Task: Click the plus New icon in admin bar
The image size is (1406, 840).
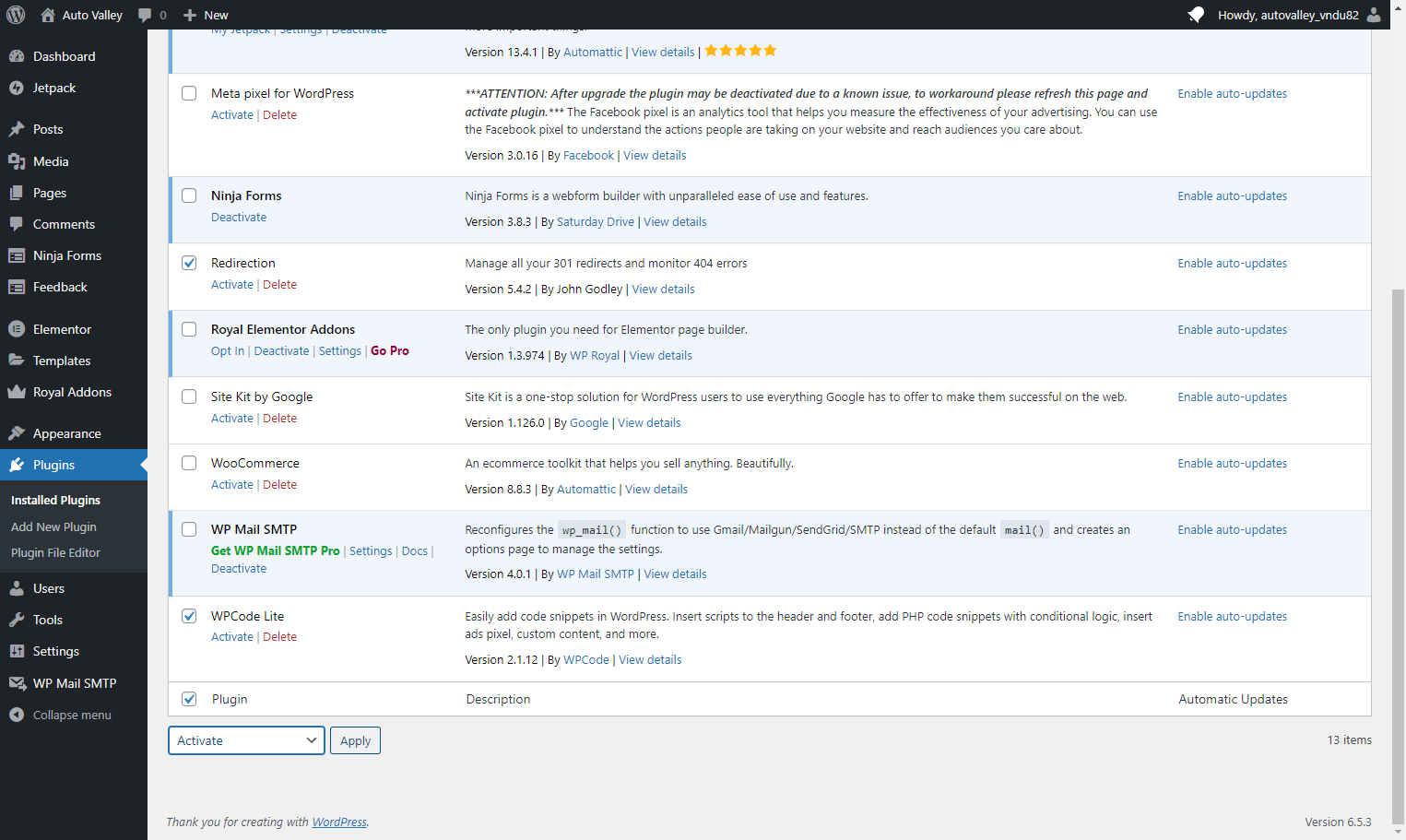Action: point(190,15)
